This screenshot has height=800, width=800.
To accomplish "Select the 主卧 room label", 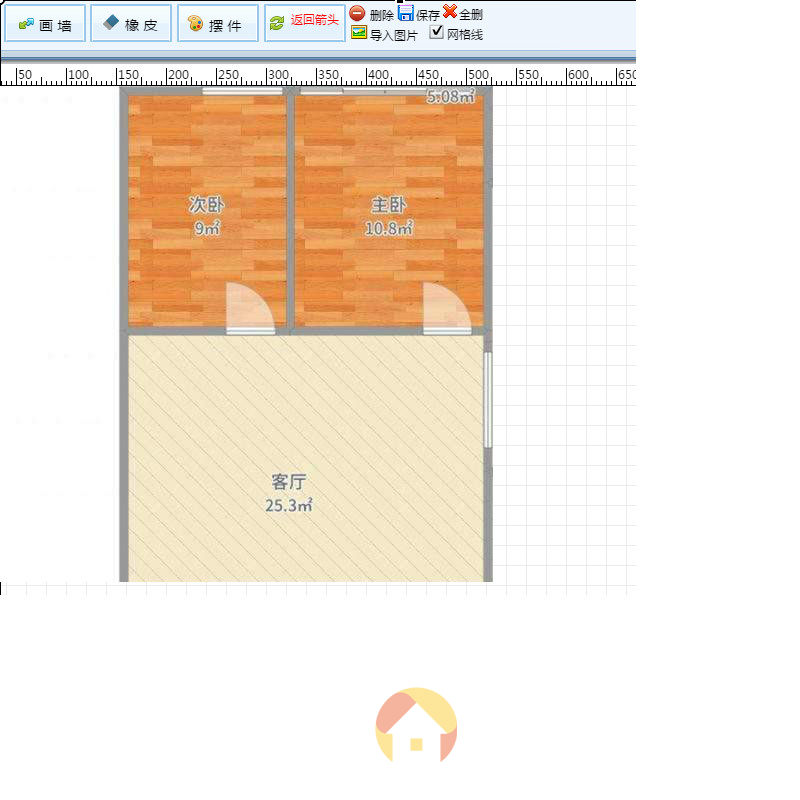I will [x=388, y=205].
